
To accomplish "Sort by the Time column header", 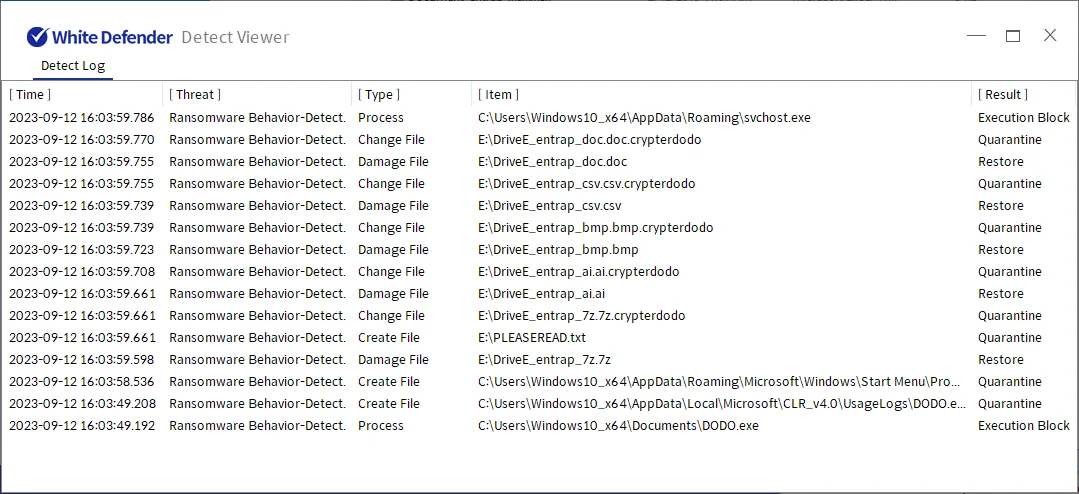I will [x=30, y=95].
